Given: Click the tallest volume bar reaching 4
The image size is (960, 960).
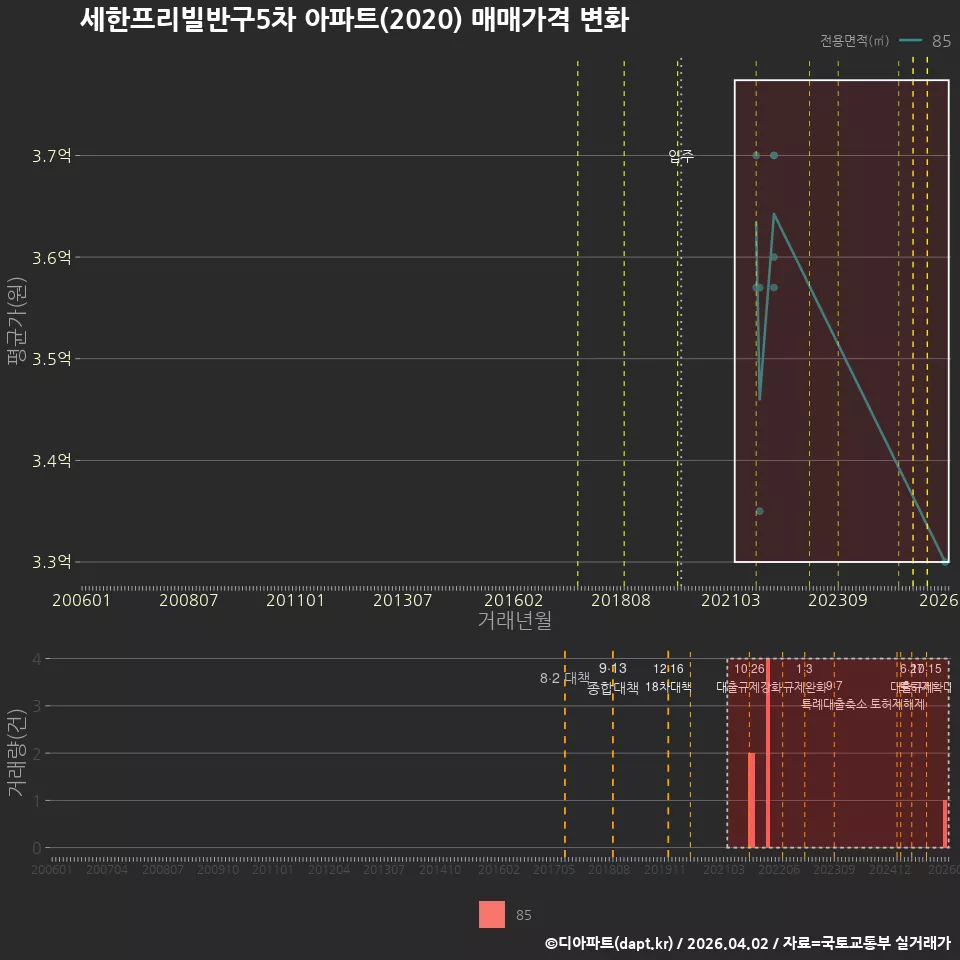Looking at the screenshot, I should [768, 753].
